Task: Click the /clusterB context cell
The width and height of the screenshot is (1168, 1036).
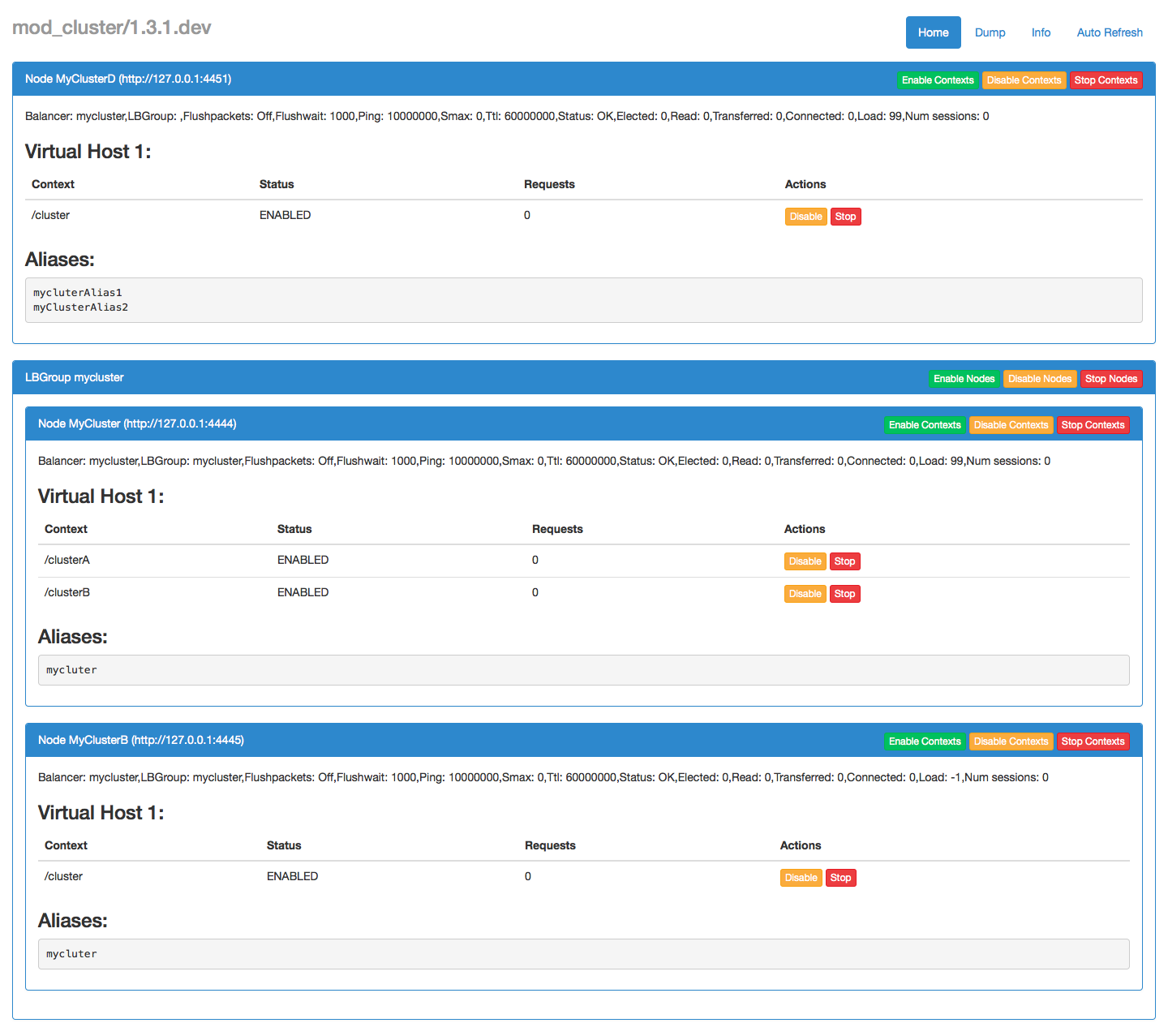Action: [67, 592]
